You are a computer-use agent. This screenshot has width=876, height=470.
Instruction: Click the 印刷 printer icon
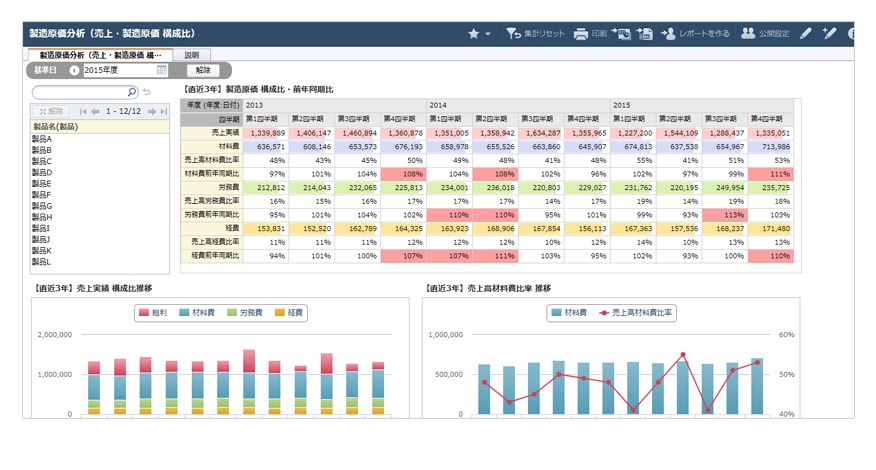pyautogui.click(x=581, y=34)
